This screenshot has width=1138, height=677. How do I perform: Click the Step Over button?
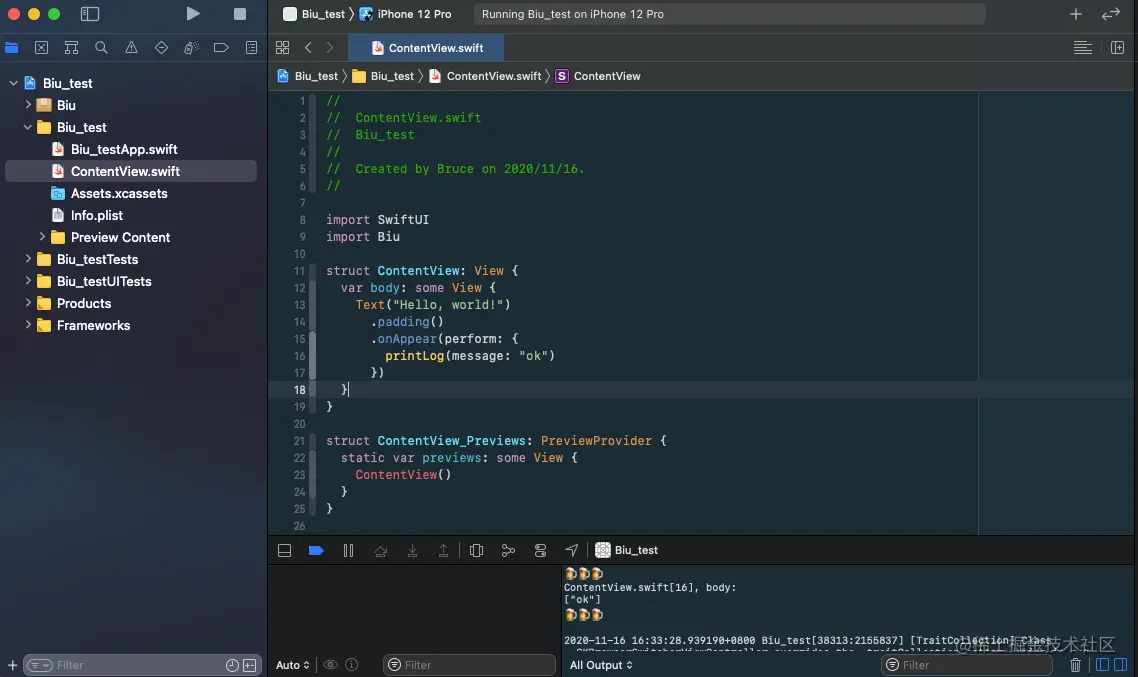tap(380, 551)
